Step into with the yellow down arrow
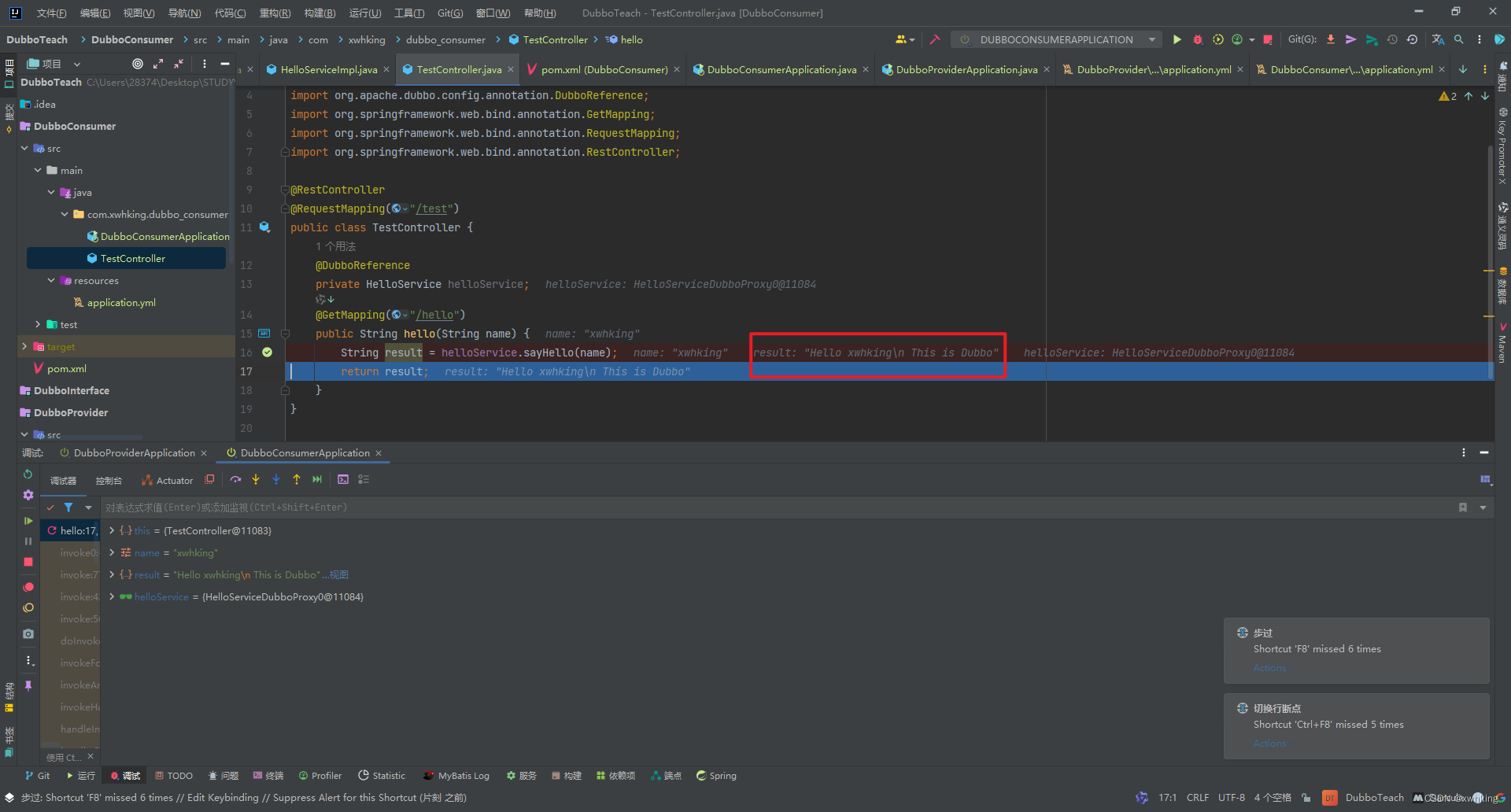1511x812 pixels. point(256,479)
